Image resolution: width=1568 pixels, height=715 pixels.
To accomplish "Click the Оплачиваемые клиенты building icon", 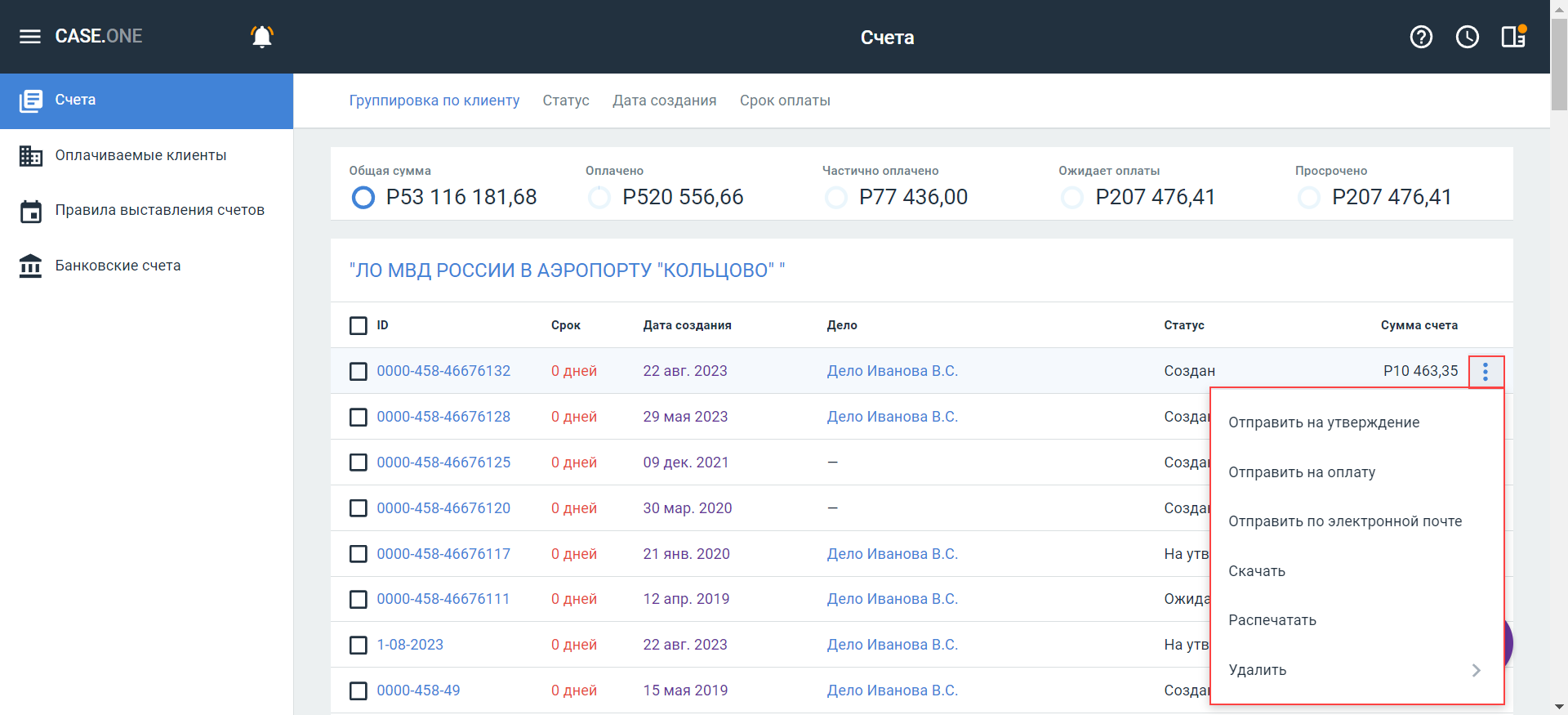I will click(31, 155).
